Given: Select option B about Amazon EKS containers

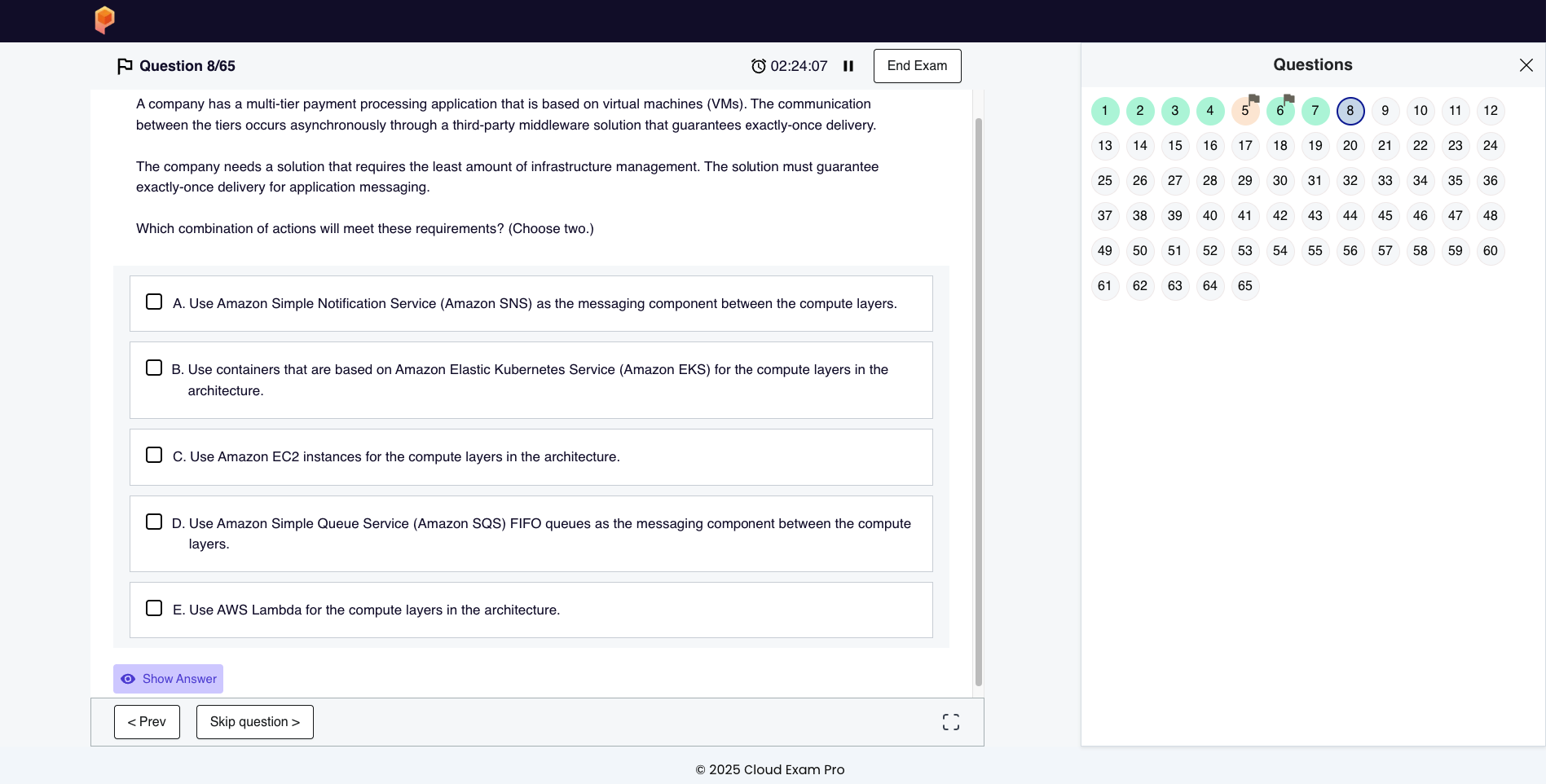Looking at the screenshot, I should tap(154, 368).
